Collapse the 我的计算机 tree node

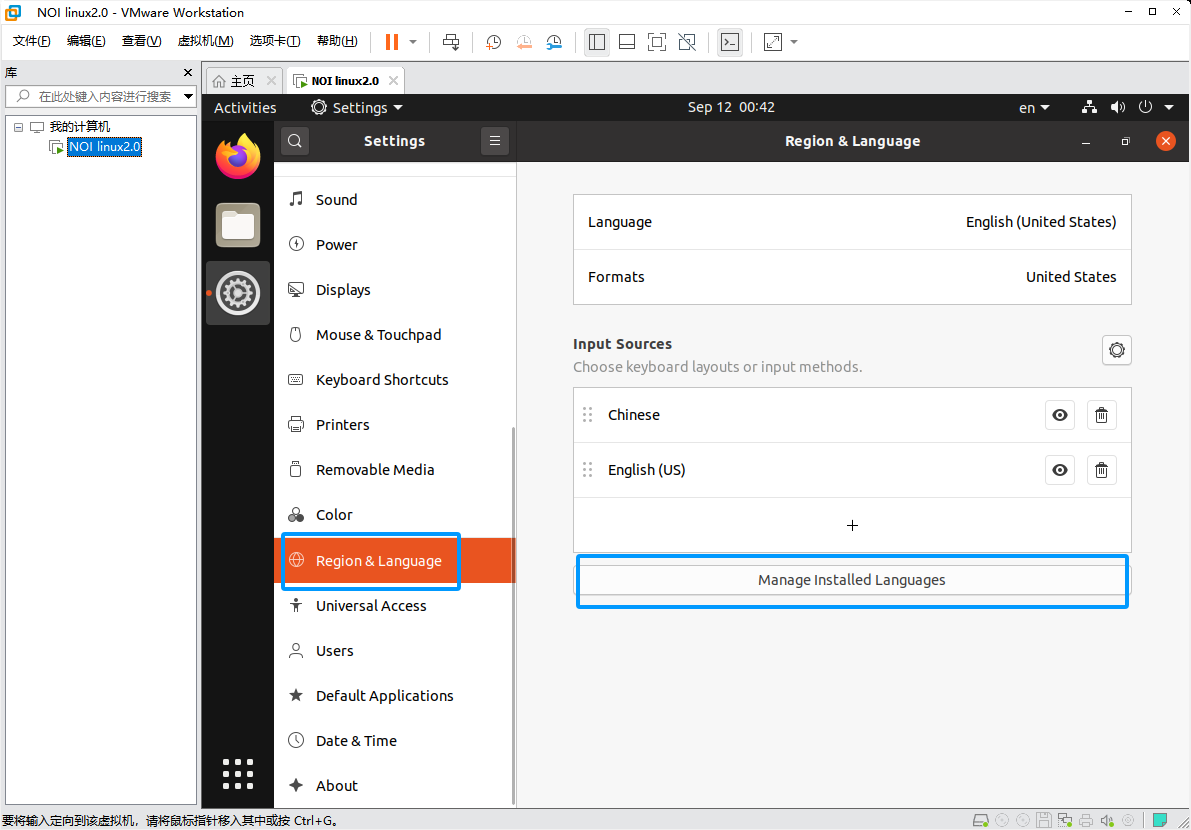click(x=18, y=127)
